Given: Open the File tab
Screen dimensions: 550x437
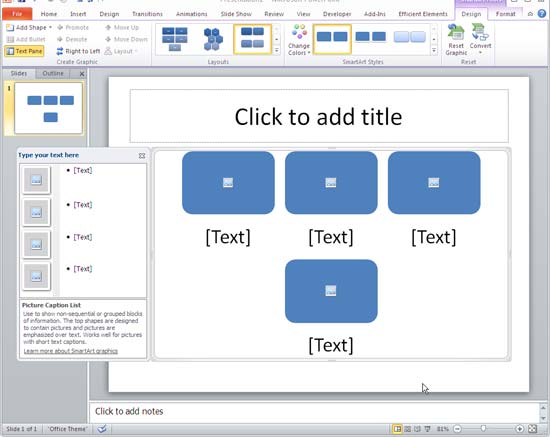Looking at the screenshot, I should pos(17,14).
